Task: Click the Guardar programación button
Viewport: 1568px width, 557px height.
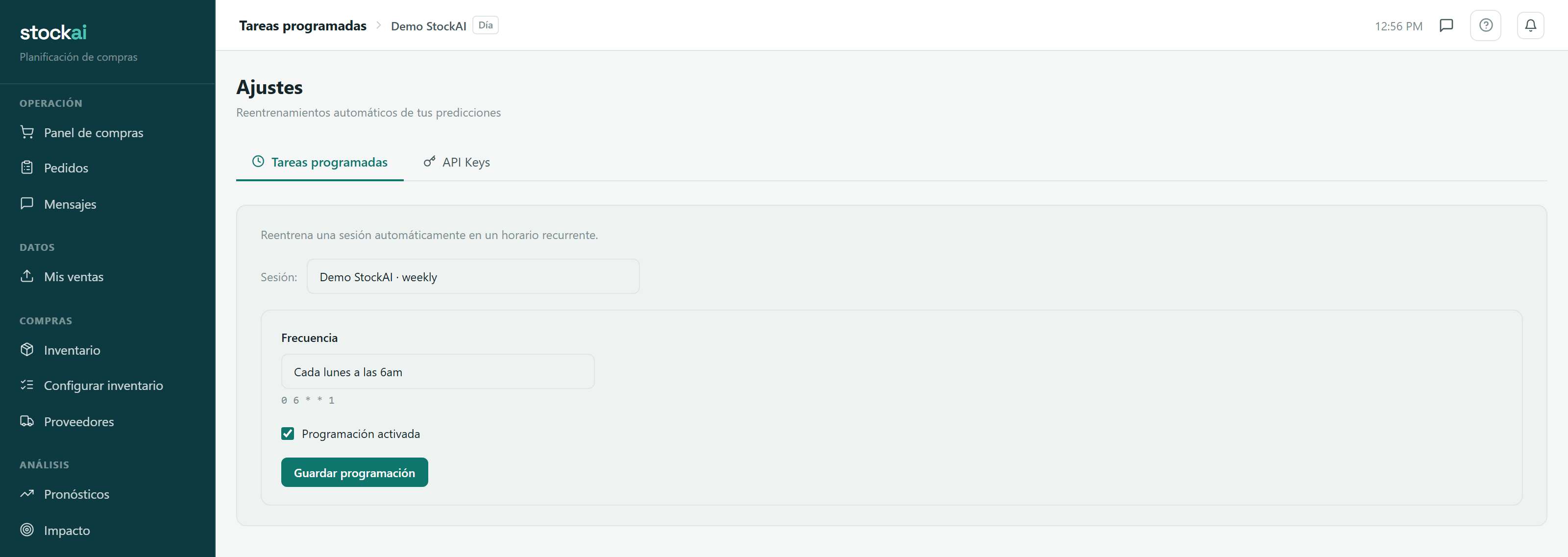Action: (354, 472)
